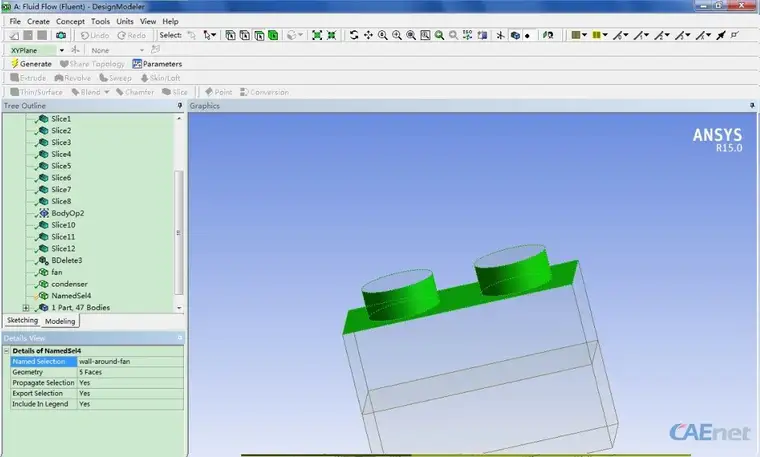Image resolution: width=760 pixels, height=457 pixels.
Task: Select NamedSel4 in the Tree Outline
Action: [x=71, y=296]
